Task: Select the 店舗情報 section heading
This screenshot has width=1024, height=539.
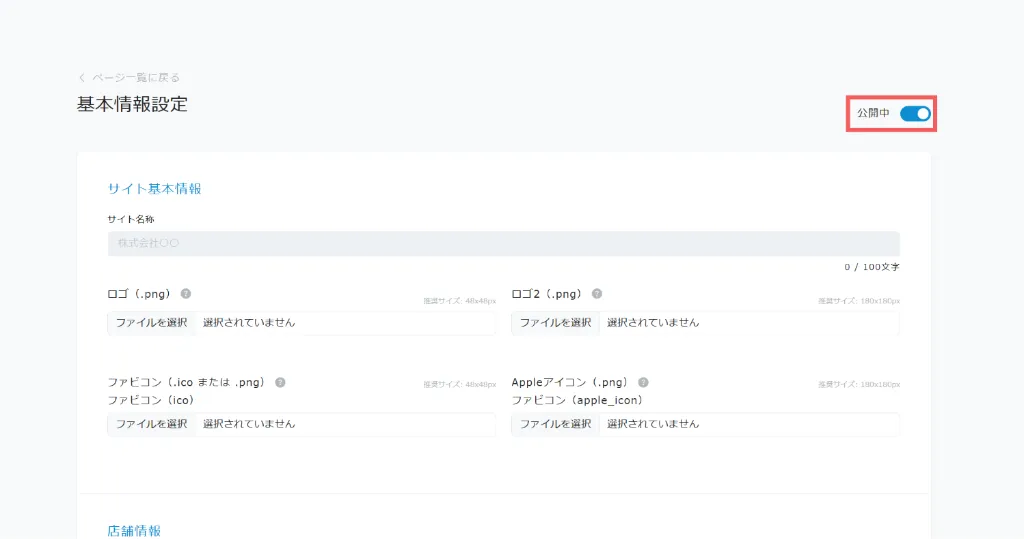Action: tap(134, 531)
